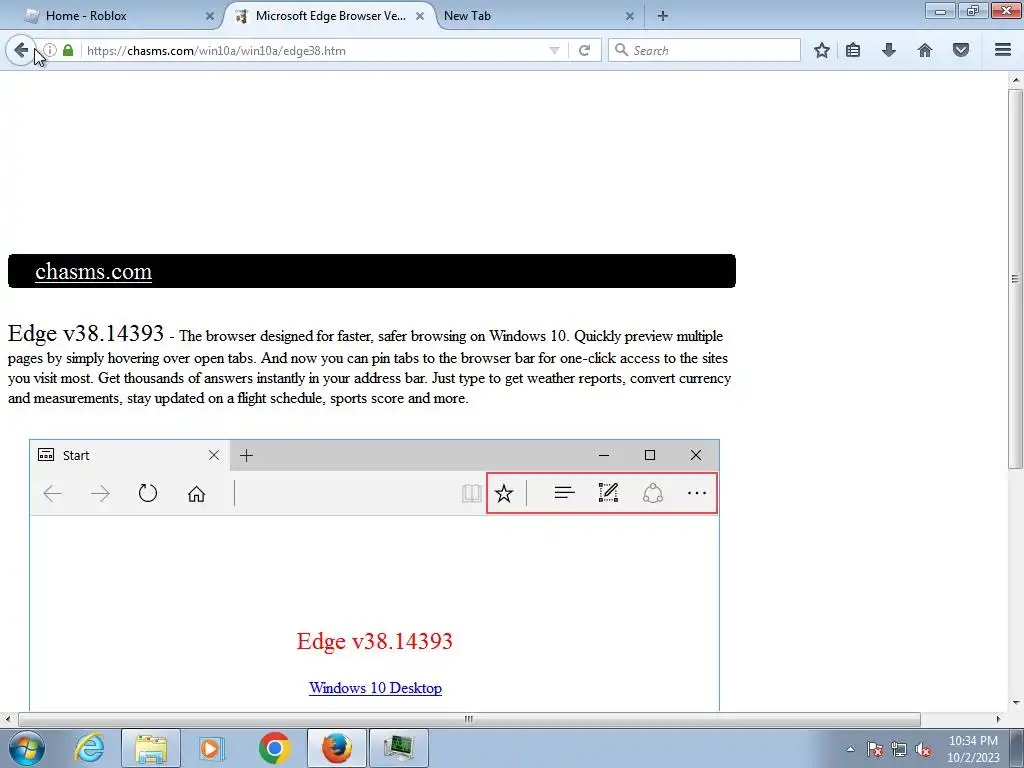Show hidden tray icons arrow
Screen dimensions: 1024x768
coord(850,749)
